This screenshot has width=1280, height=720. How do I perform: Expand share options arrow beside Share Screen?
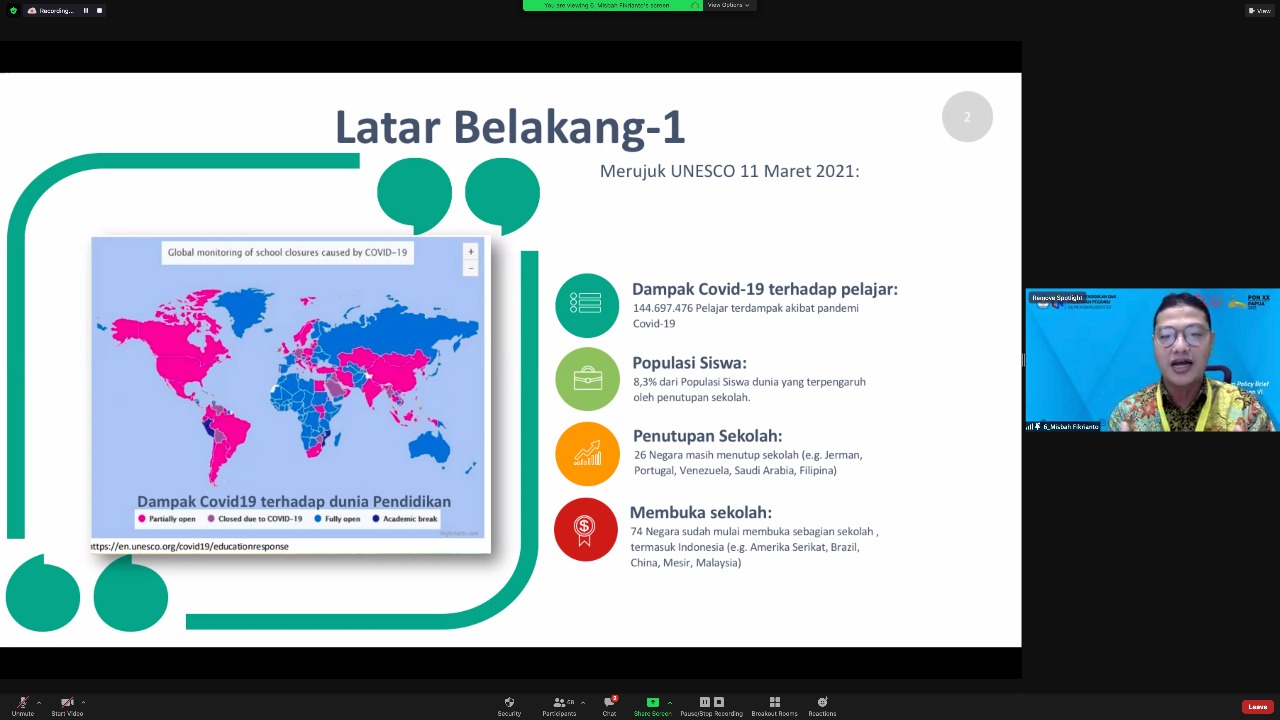tap(669, 702)
